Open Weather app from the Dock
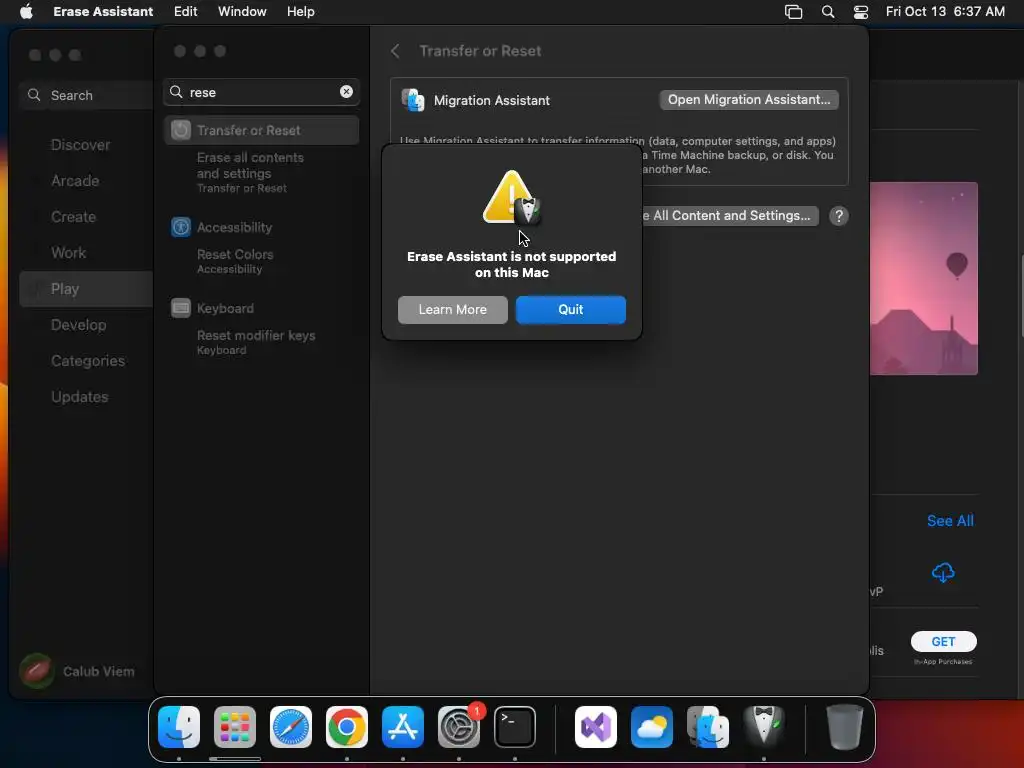The image size is (1024, 768). click(652, 727)
